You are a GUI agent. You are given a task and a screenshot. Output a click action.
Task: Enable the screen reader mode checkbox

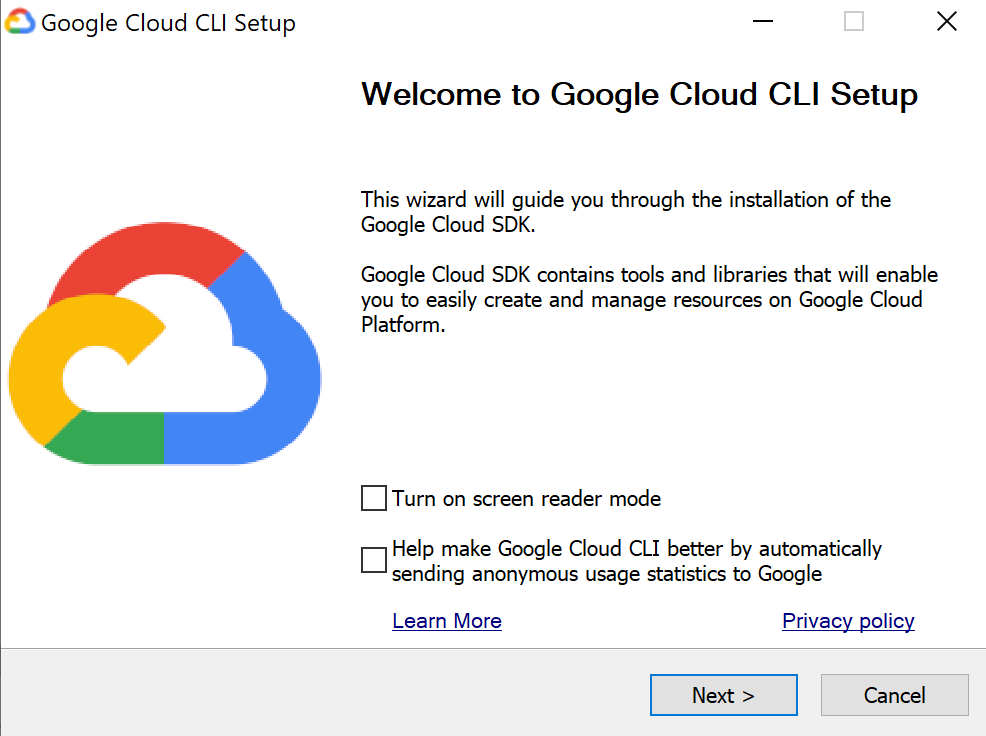[x=374, y=498]
